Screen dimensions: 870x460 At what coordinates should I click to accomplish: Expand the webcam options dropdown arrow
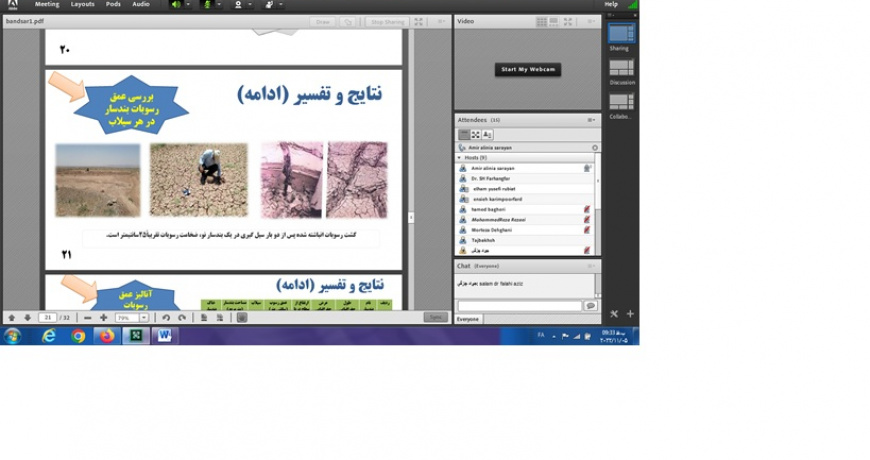point(250,4)
